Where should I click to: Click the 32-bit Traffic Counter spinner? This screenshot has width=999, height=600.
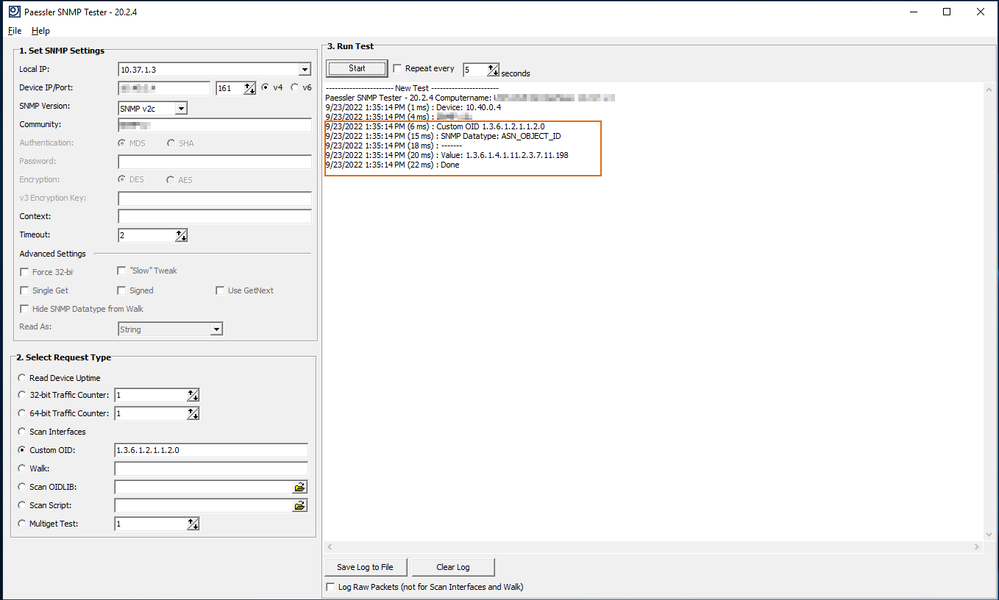[x=193, y=395]
